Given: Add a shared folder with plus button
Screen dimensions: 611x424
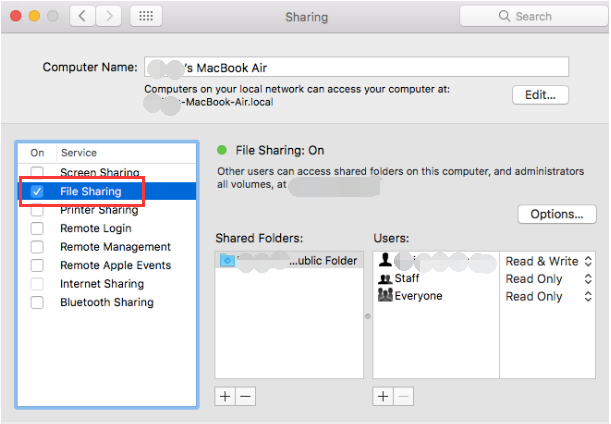Looking at the screenshot, I should [225, 396].
